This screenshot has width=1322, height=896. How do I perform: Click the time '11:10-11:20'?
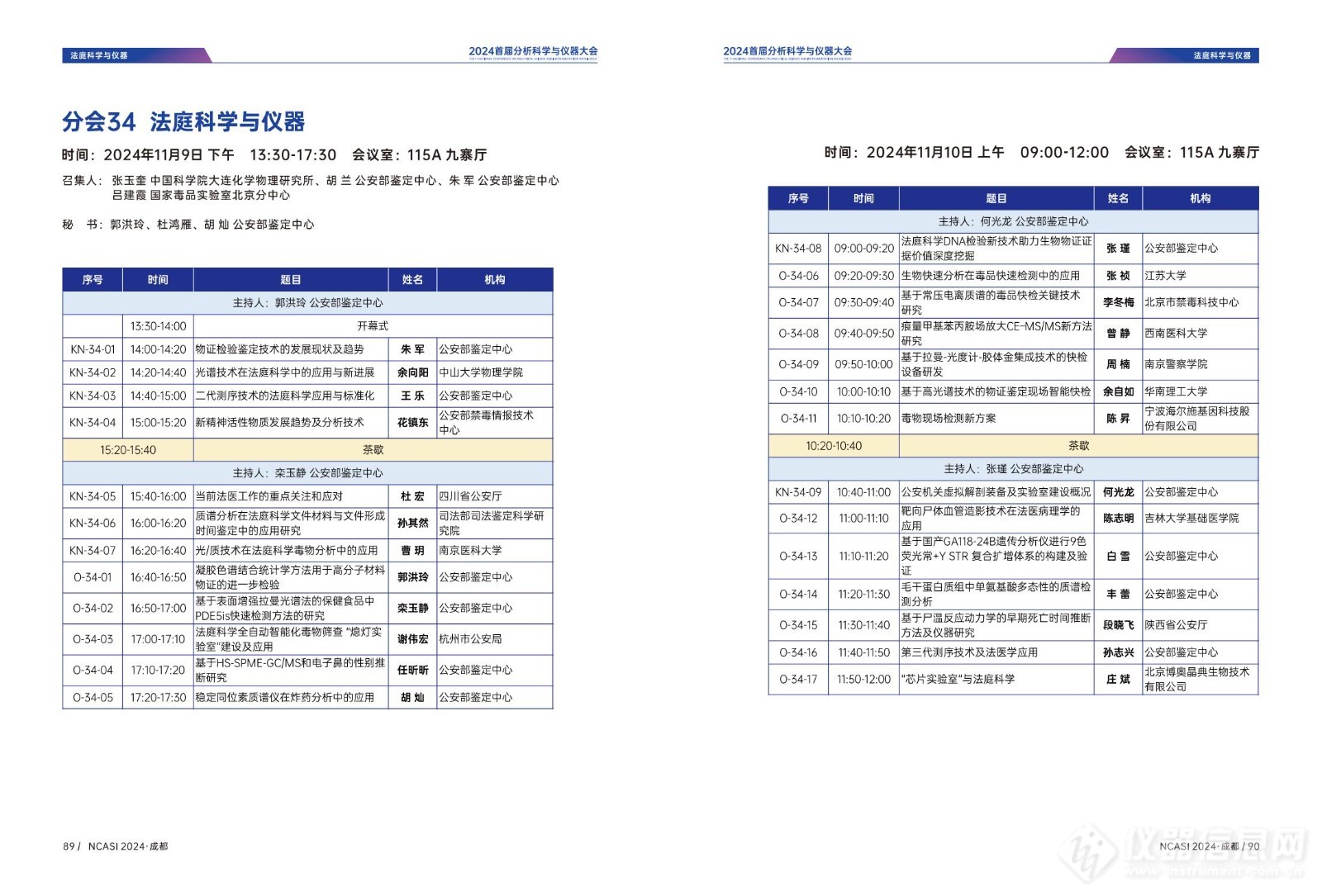point(863,556)
